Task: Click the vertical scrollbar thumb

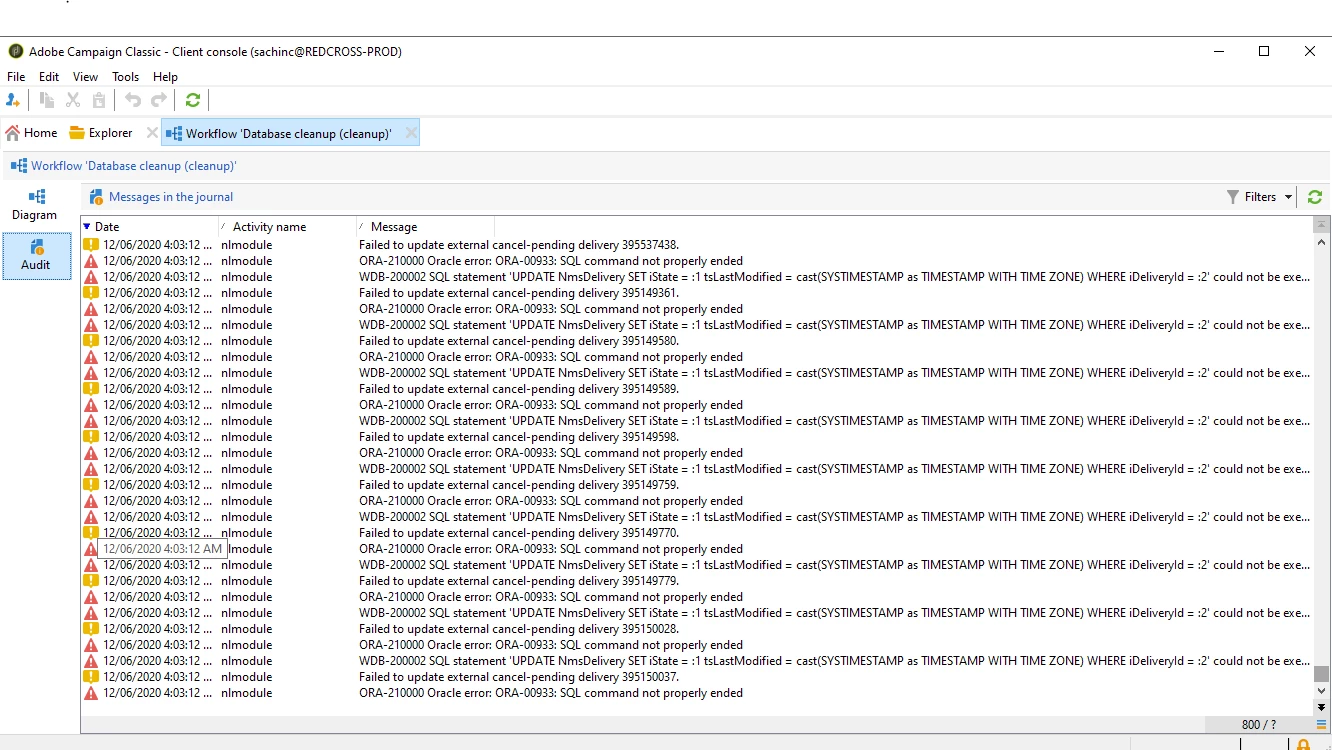Action: [1322, 674]
